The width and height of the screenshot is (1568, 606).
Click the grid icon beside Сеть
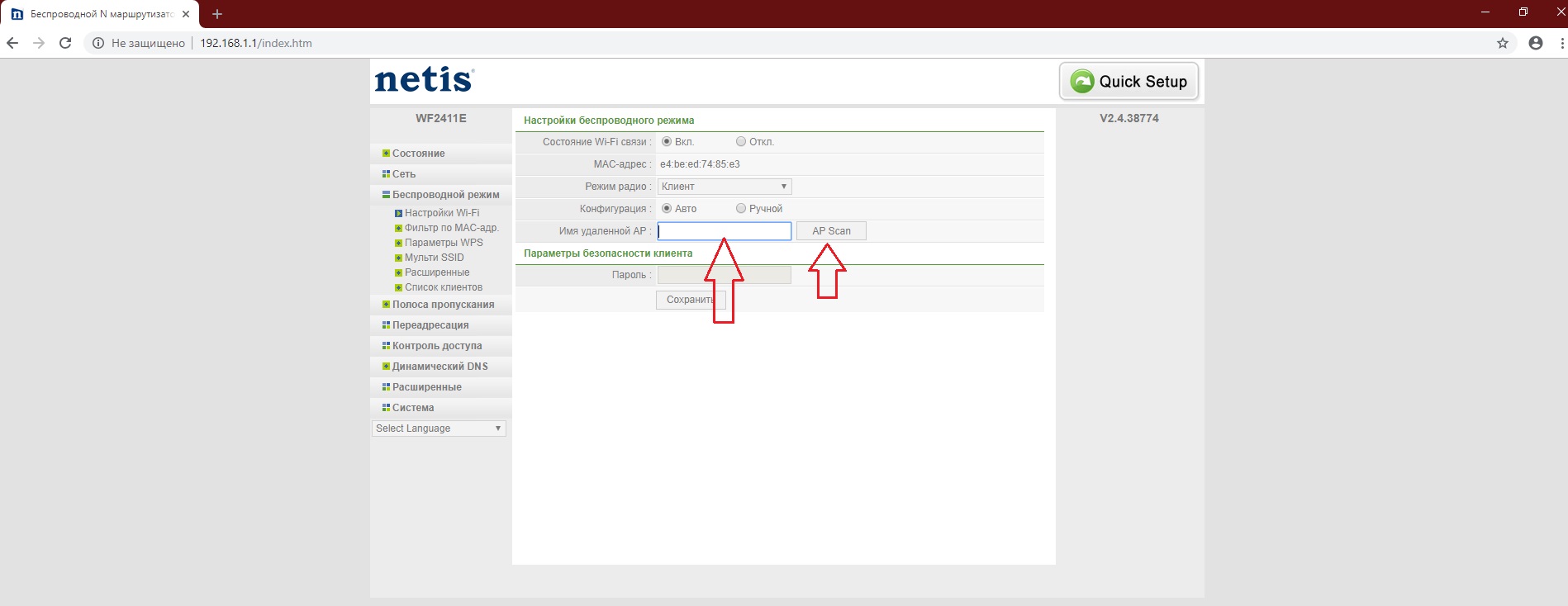point(386,174)
